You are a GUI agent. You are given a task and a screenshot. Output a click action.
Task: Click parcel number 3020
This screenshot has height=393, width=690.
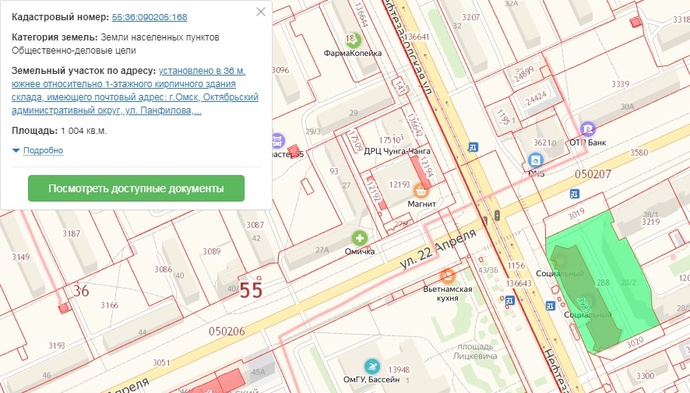point(635,342)
